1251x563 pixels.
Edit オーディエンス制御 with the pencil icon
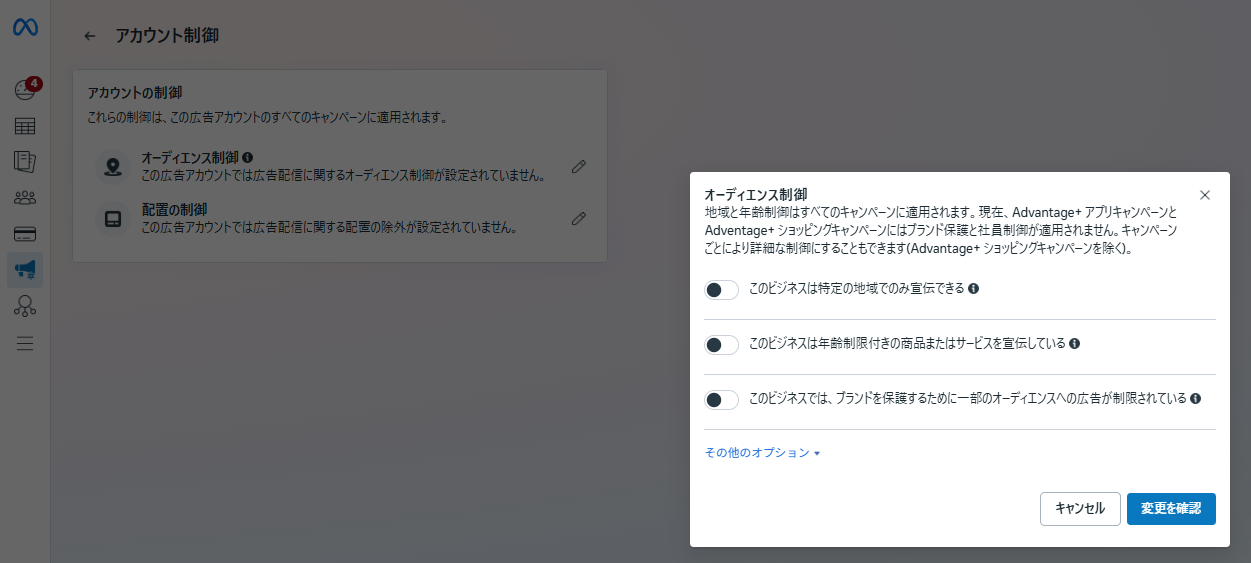click(x=578, y=167)
